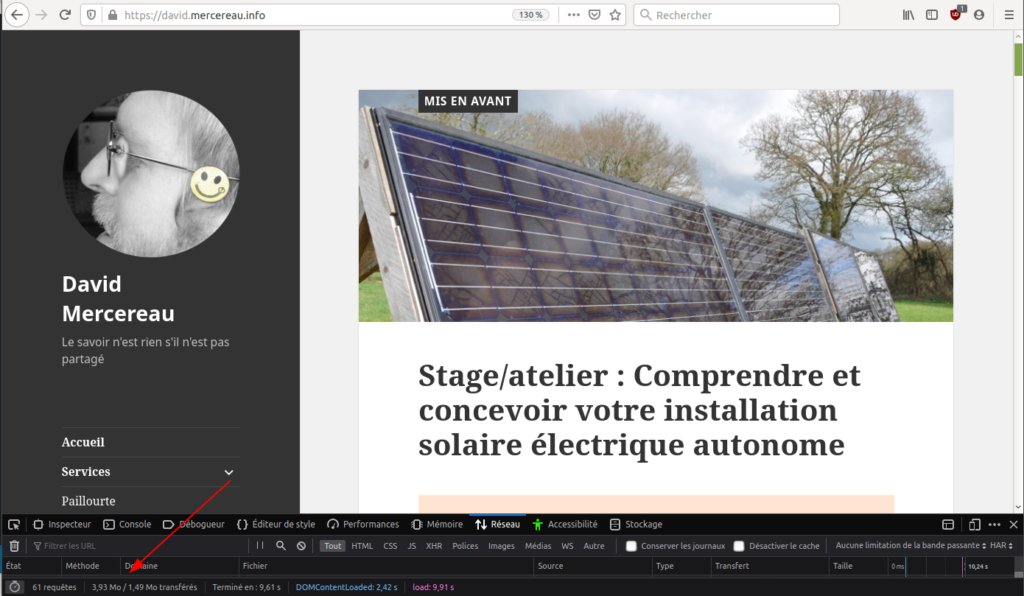Click the request blocking icon
The width and height of the screenshot is (1024, 596).
pyautogui.click(x=301, y=546)
